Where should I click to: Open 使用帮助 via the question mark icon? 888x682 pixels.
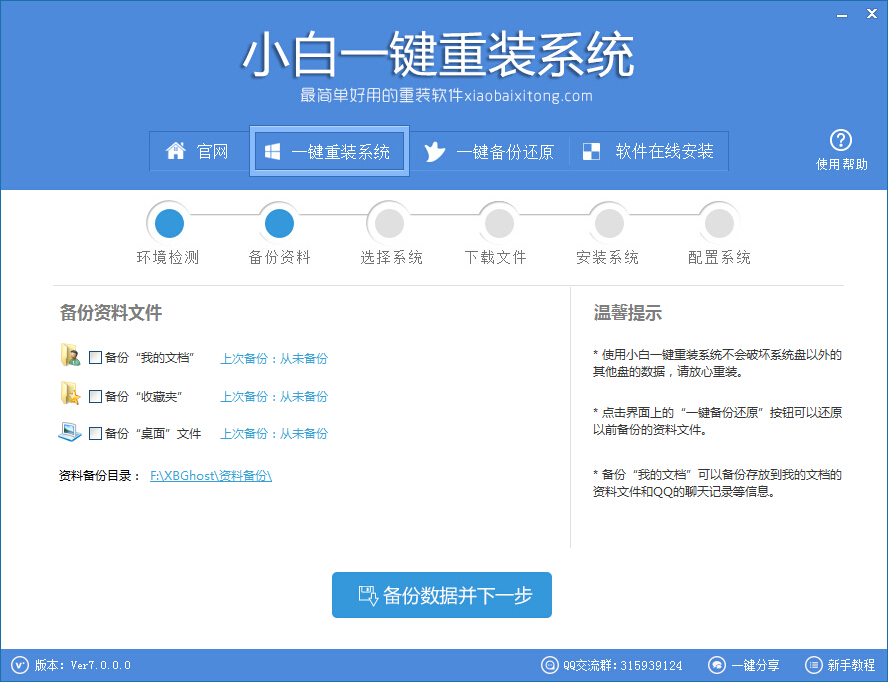click(x=841, y=140)
